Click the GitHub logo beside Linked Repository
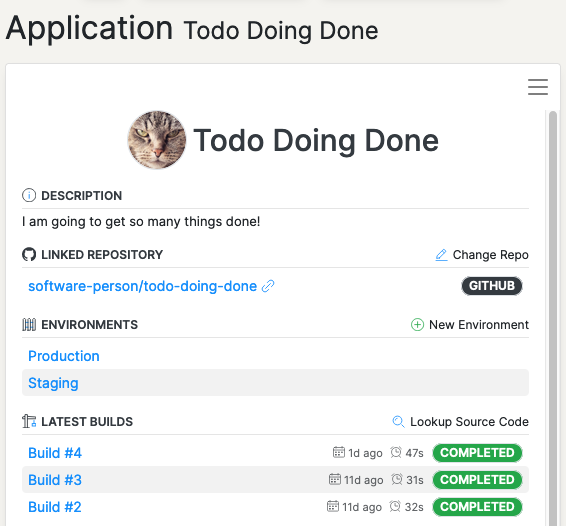The image size is (566, 526). (x=29, y=255)
